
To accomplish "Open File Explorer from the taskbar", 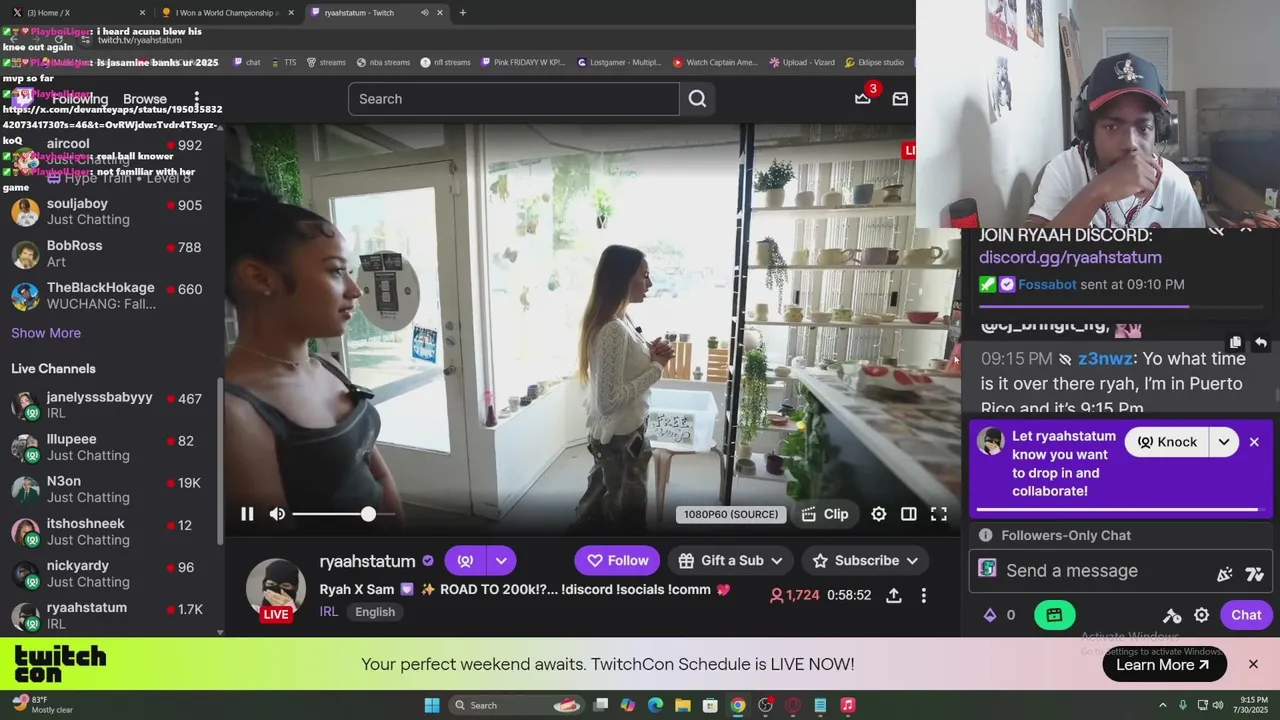I will point(682,705).
